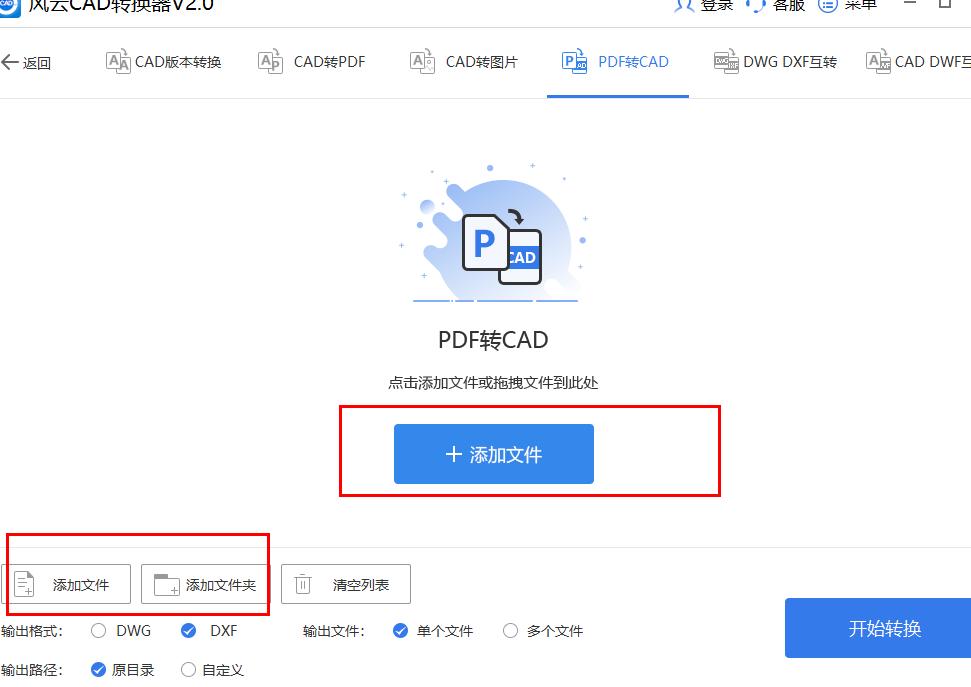This screenshot has height=687, width=971.
Task: Click the 菜单 menu icon
Action: click(829, 5)
